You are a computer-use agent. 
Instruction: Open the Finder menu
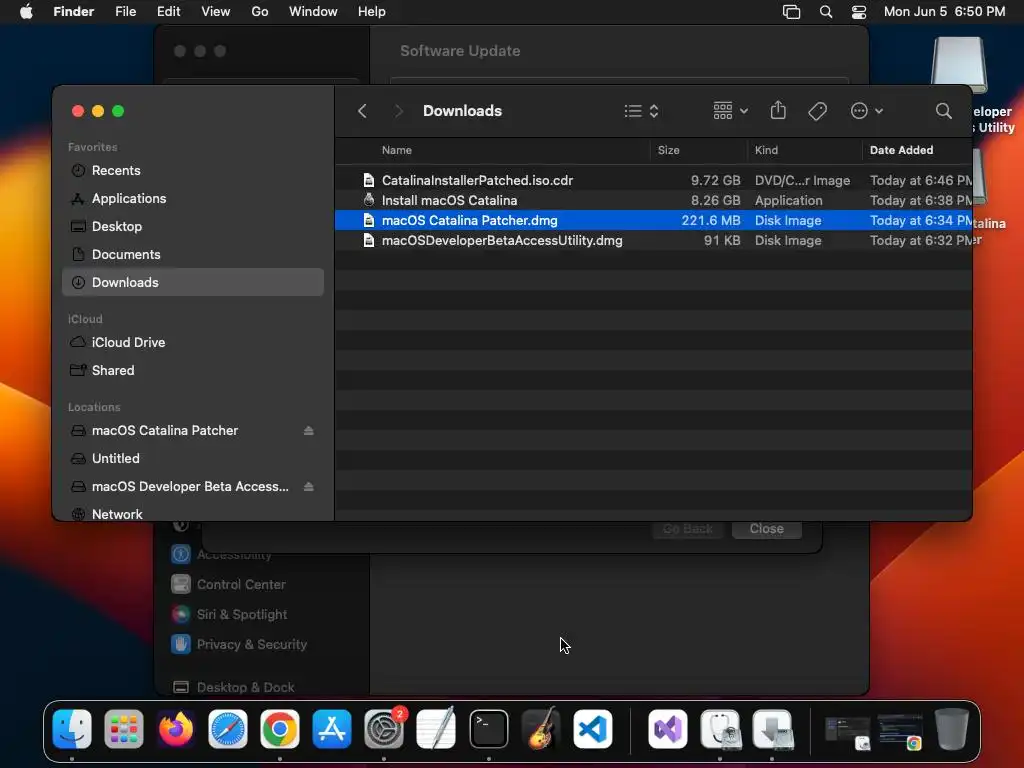(74, 12)
